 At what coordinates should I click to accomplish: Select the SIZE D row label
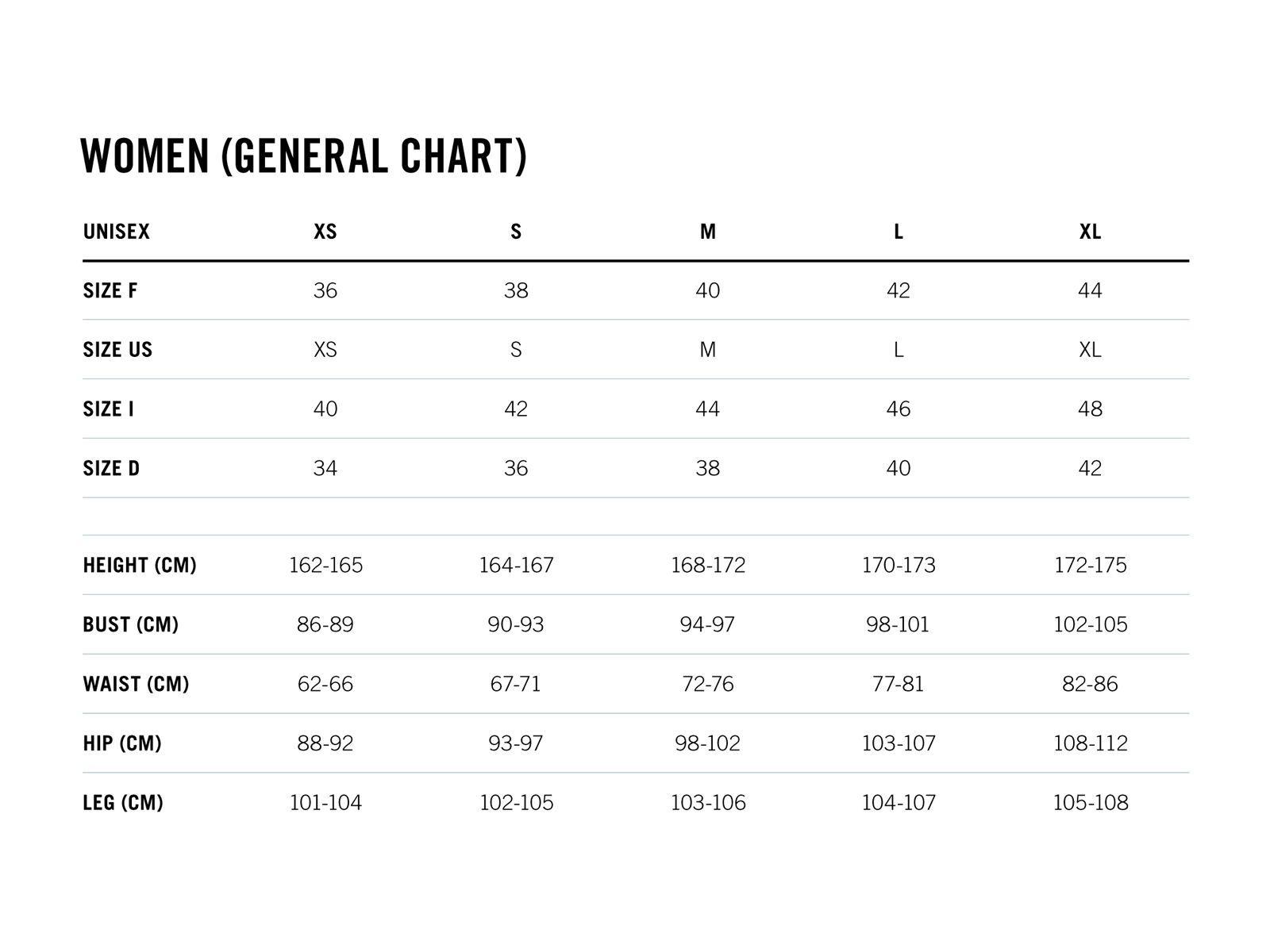click(111, 469)
